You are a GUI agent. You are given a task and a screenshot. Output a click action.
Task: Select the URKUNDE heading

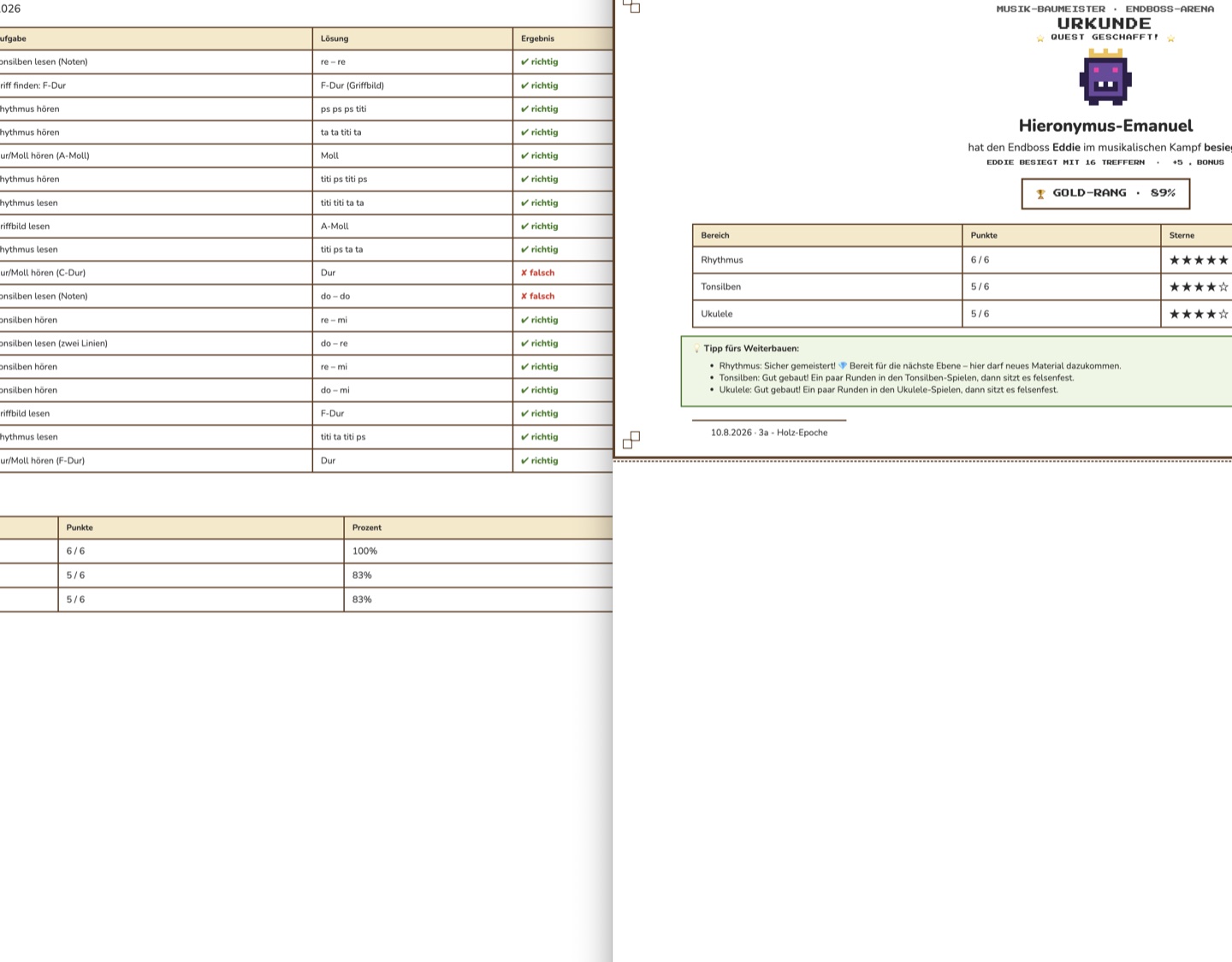1105,24
